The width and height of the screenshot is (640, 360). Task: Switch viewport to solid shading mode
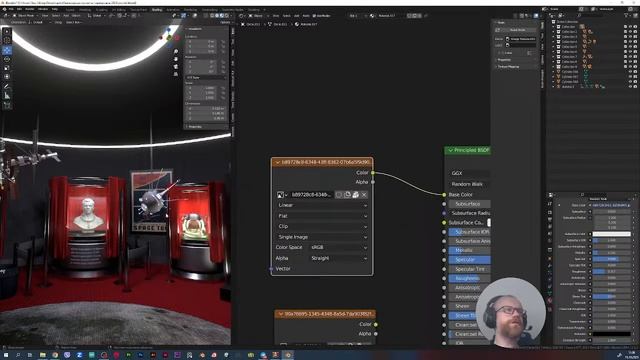[x=217, y=16]
